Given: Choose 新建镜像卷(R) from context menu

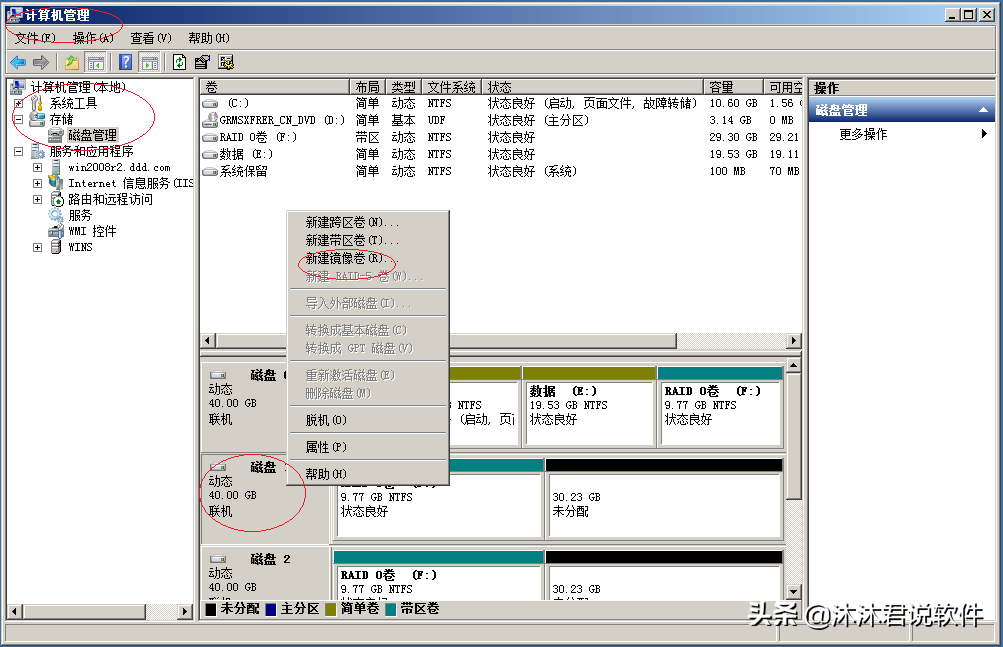Looking at the screenshot, I should click(x=368, y=258).
